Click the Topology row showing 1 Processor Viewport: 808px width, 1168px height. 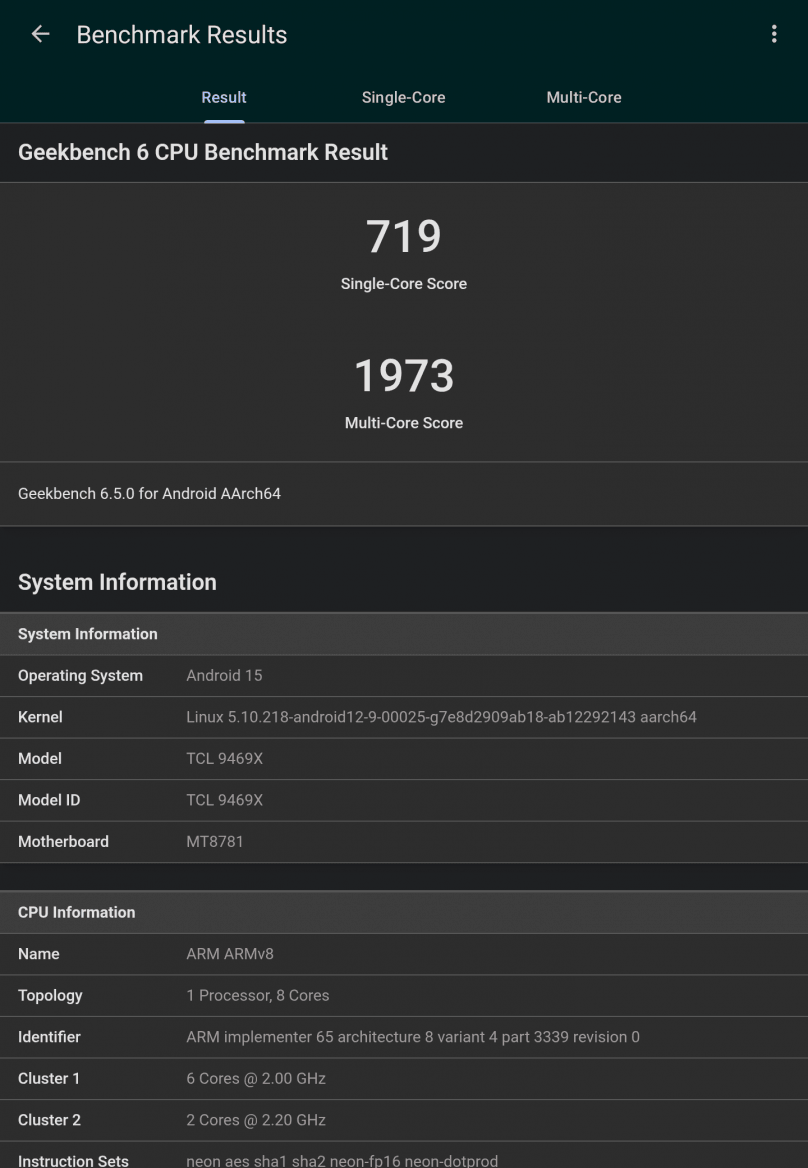point(404,995)
